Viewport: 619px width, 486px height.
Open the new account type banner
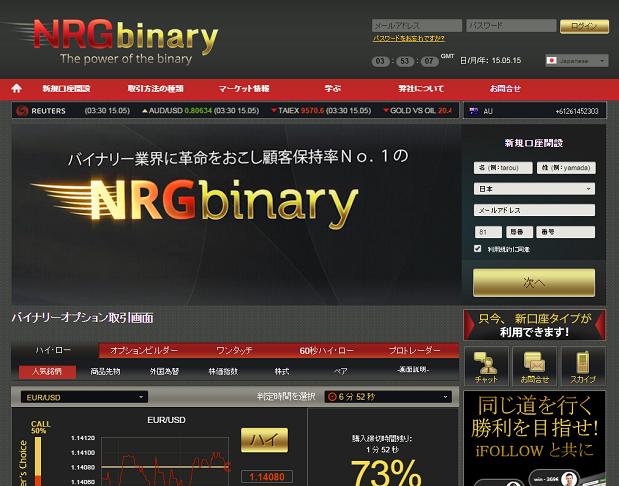click(535, 325)
